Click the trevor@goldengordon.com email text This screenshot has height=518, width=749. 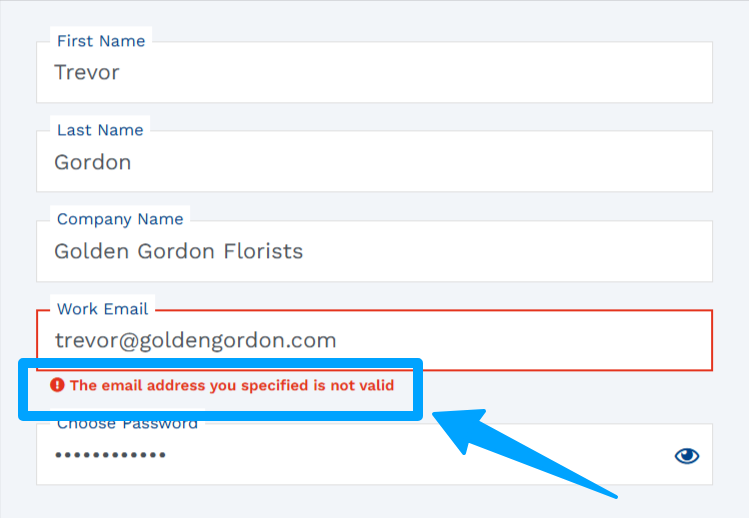pyautogui.click(x=195, y=341)
